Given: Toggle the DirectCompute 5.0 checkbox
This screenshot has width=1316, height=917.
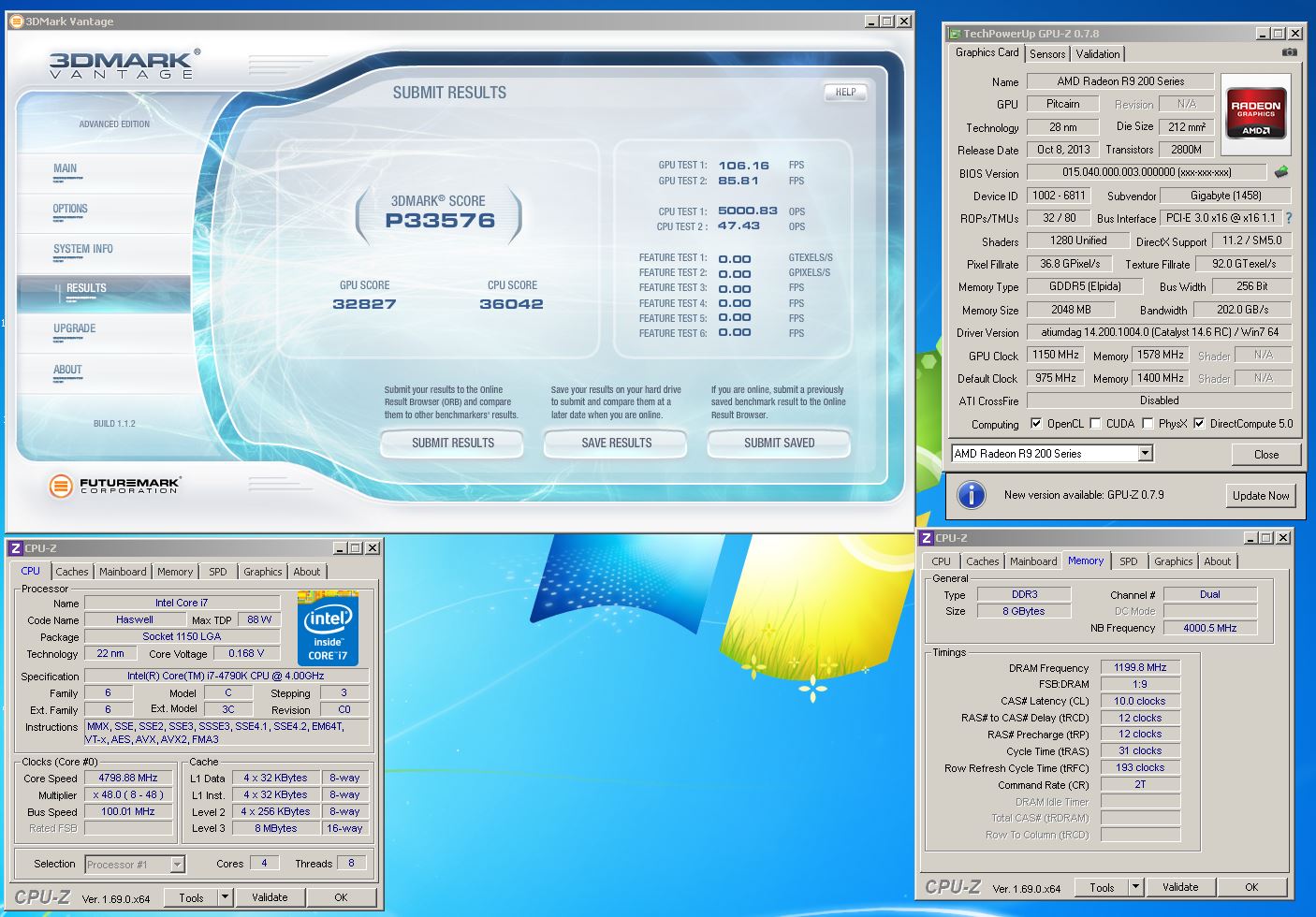Looking at the screenshot, I should [x=1199, y=424].
